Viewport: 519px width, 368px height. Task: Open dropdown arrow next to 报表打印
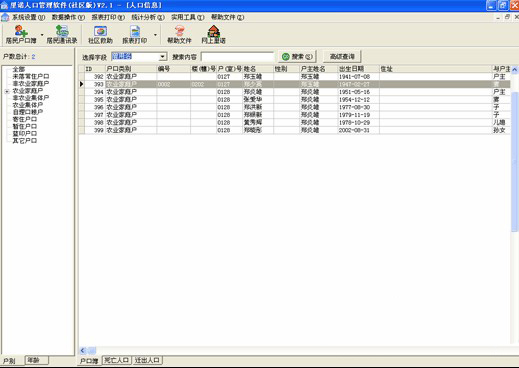pos(155,35)
